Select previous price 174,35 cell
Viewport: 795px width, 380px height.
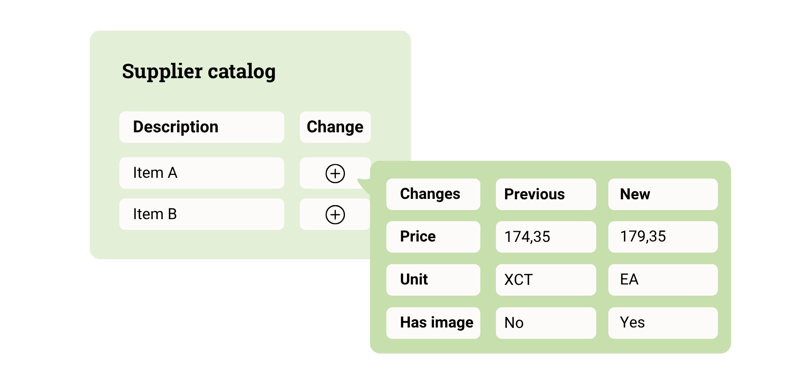click(x=546, y=236)
